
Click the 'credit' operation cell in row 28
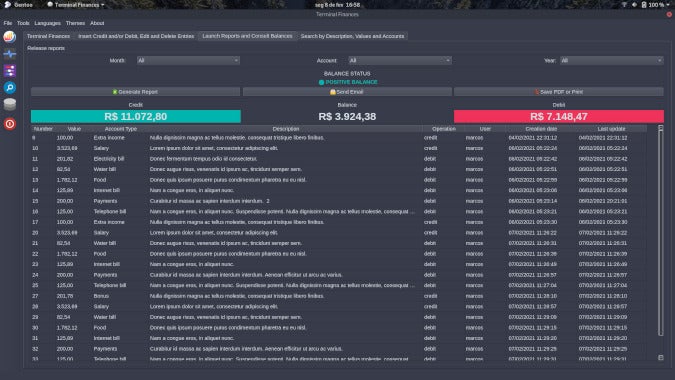[x=430, y=307]
